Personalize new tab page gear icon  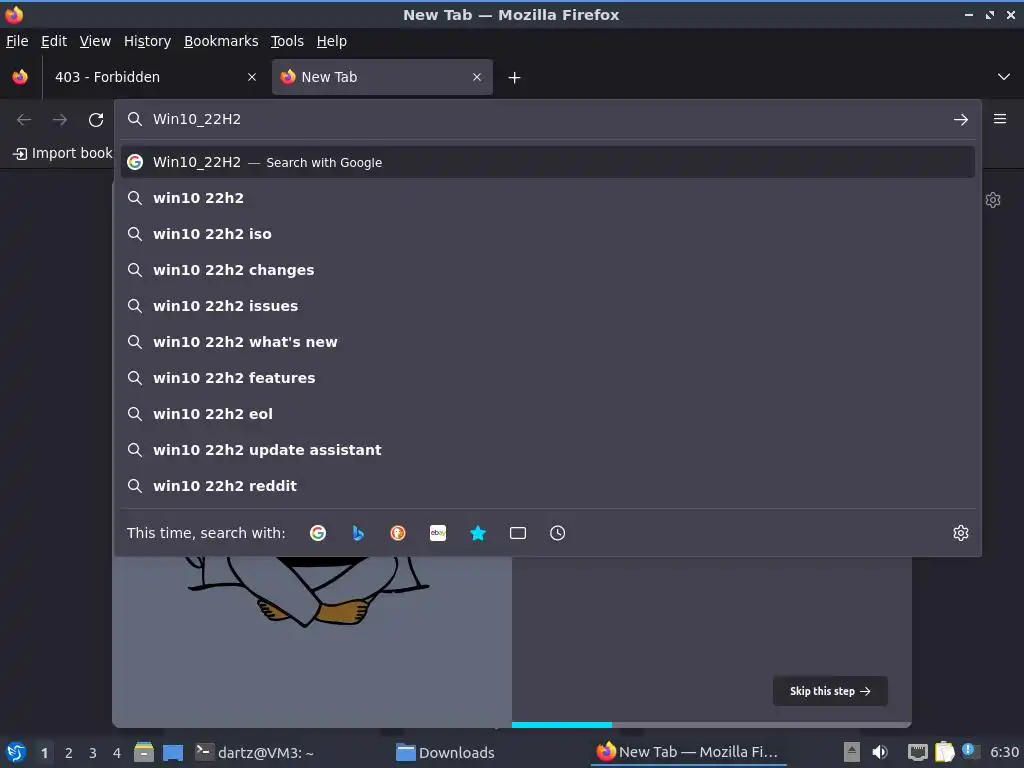click(x=993, y=200)
